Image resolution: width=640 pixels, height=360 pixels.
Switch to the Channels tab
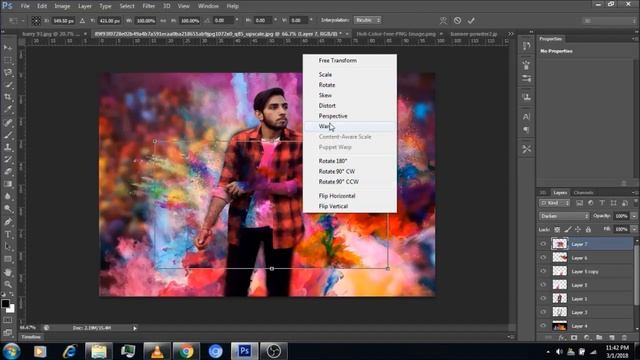click(583, 193)
